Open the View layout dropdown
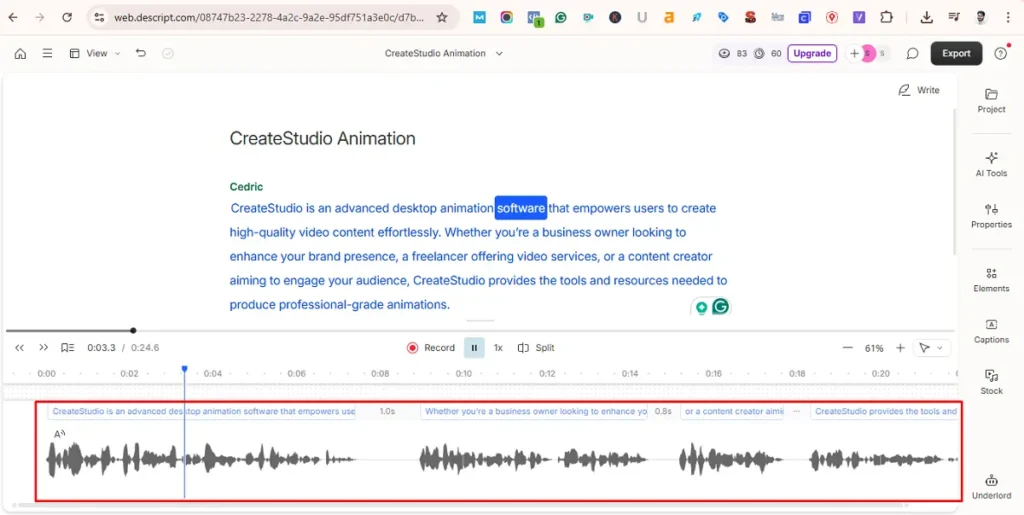Screen dimensions: 1024x515 tap(95, 54)
